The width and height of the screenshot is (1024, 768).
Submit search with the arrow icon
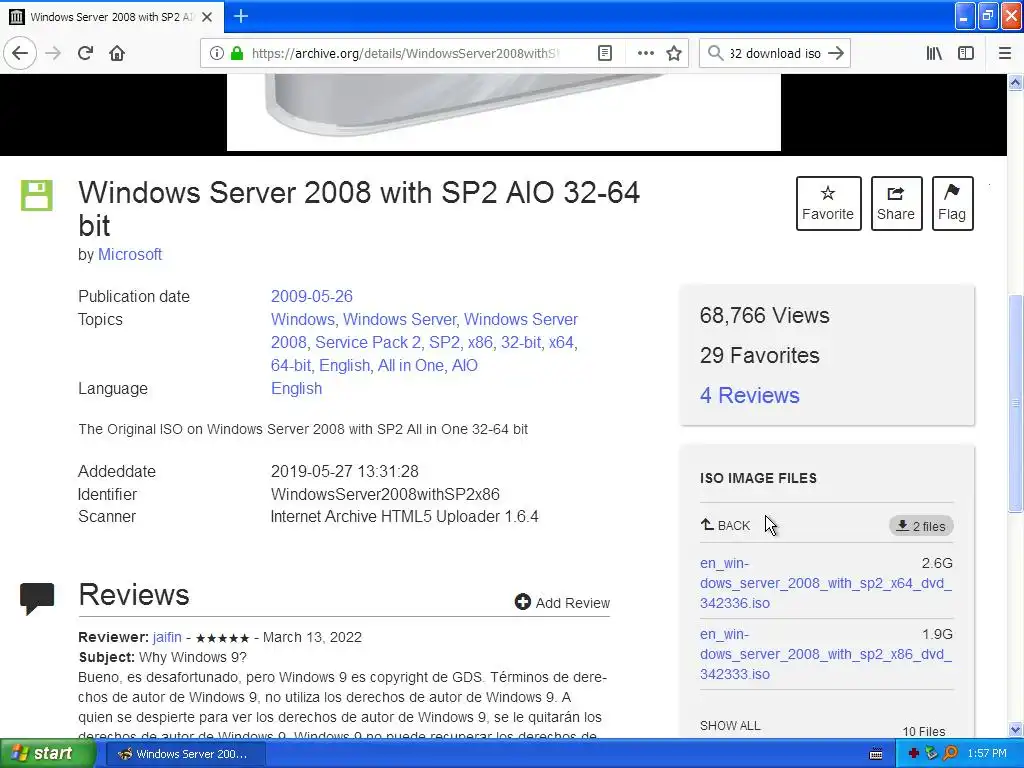tap(836, 53)
